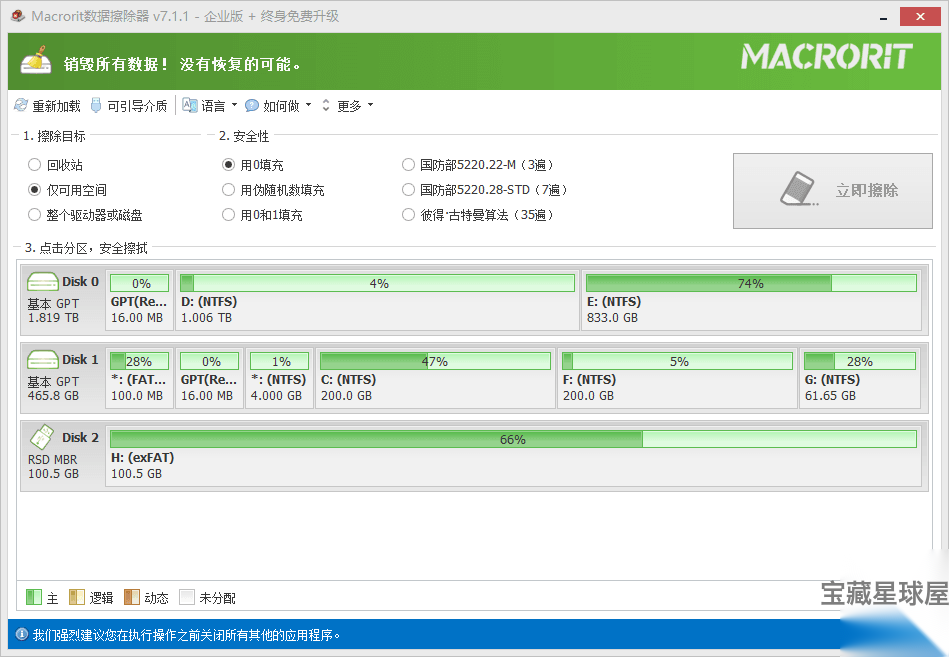Click the Disk 2 USB drive icon
The image size is (949, 657).
coord(42,437)
